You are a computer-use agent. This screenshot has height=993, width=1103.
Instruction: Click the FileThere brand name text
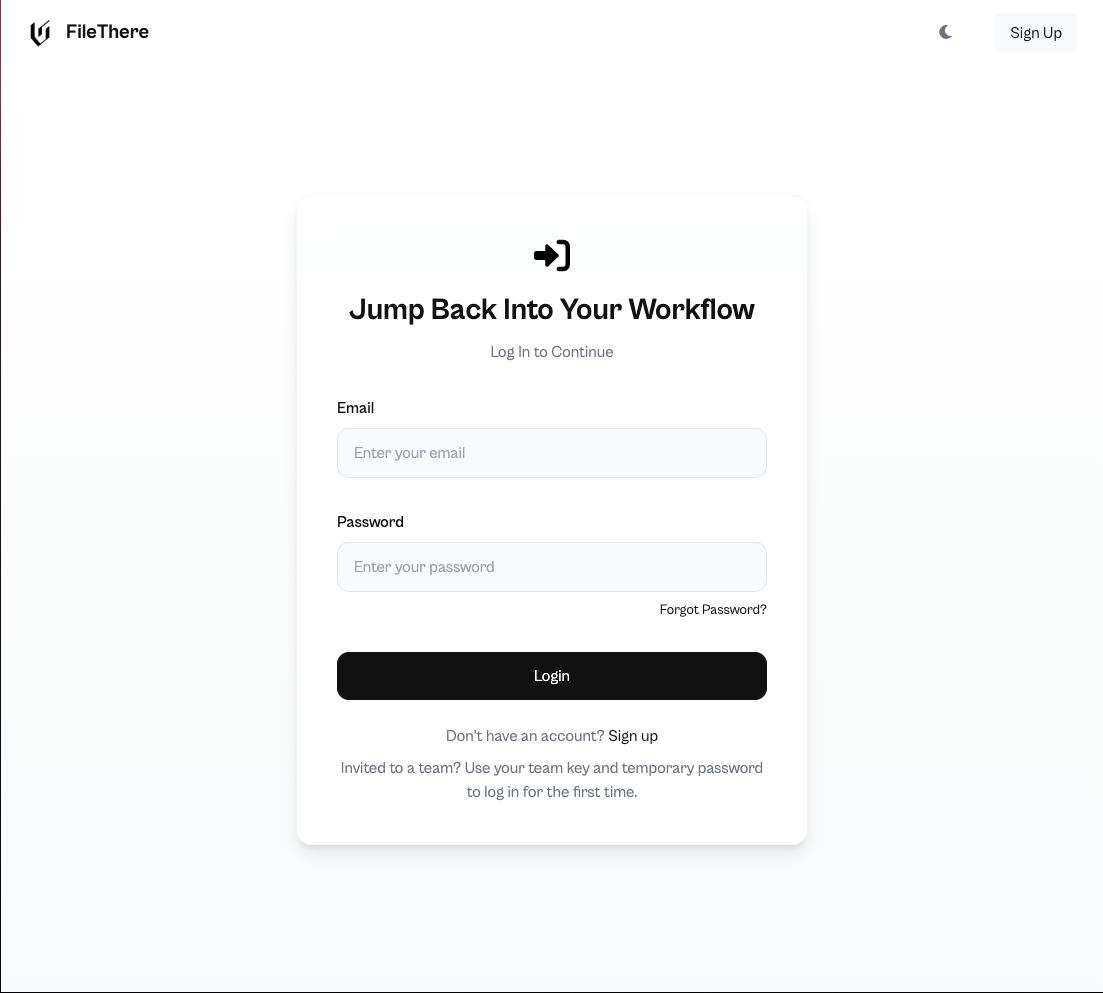coord(108,32)
